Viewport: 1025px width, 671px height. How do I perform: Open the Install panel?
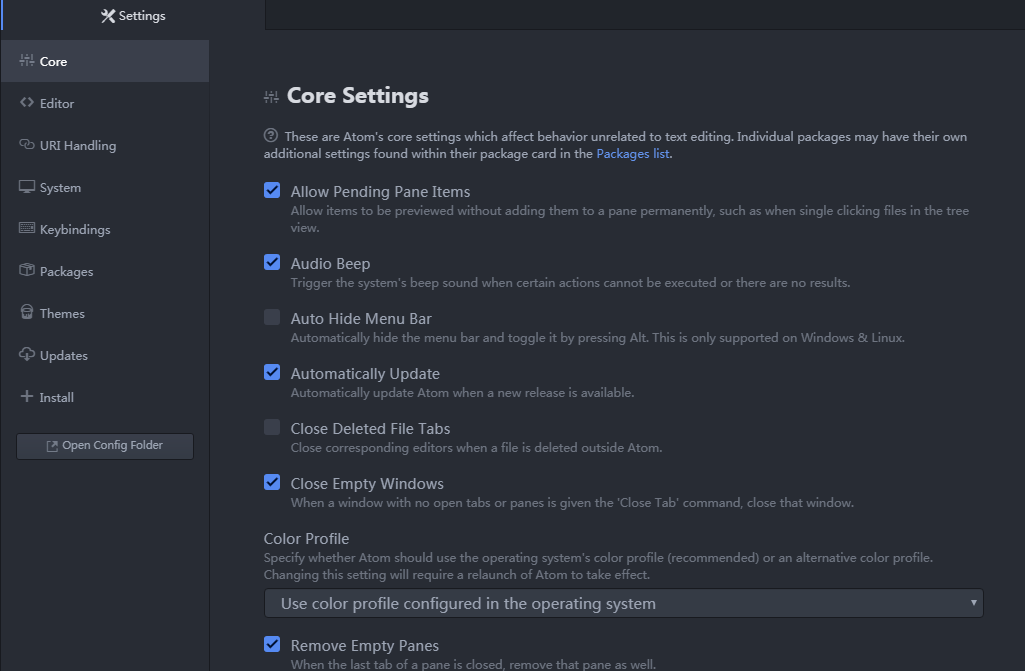[105, 397]
